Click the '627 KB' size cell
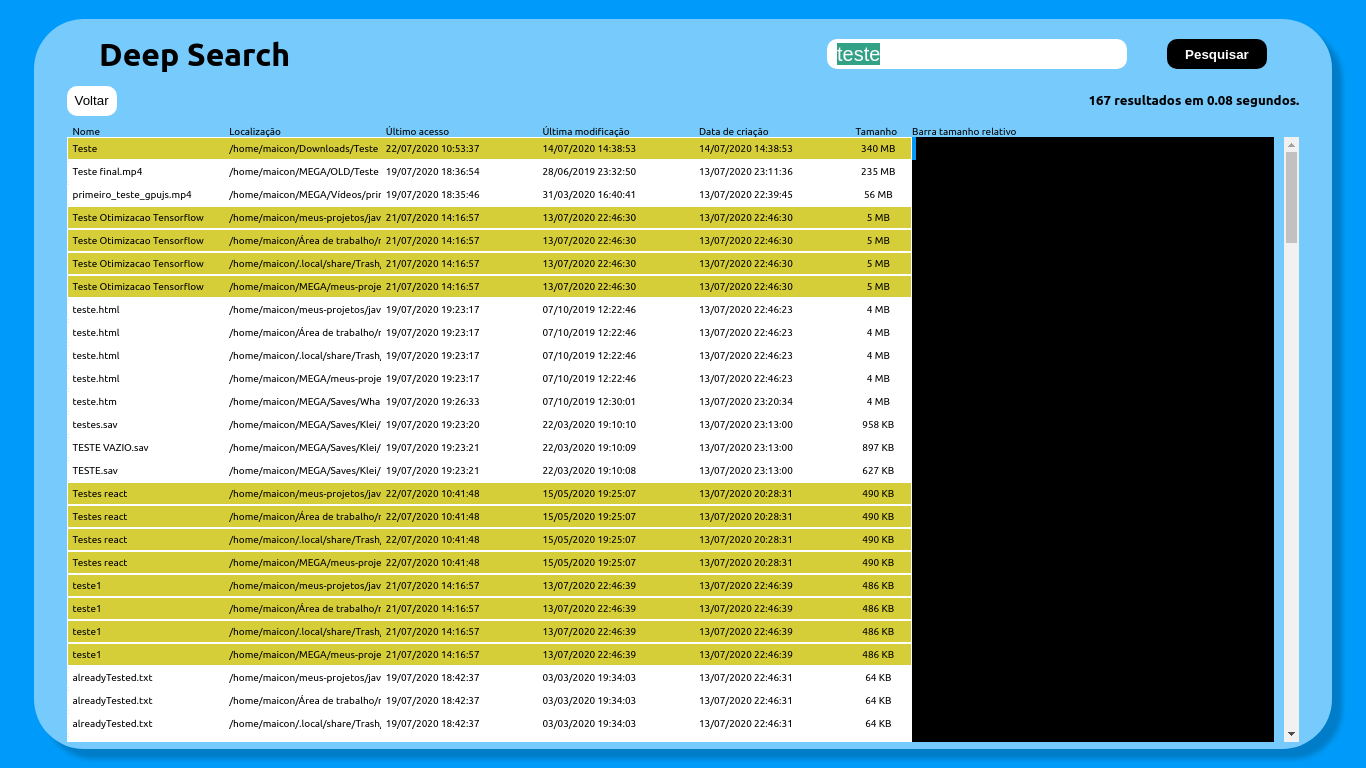This screenshot has height=768, width=1366. 878,471
